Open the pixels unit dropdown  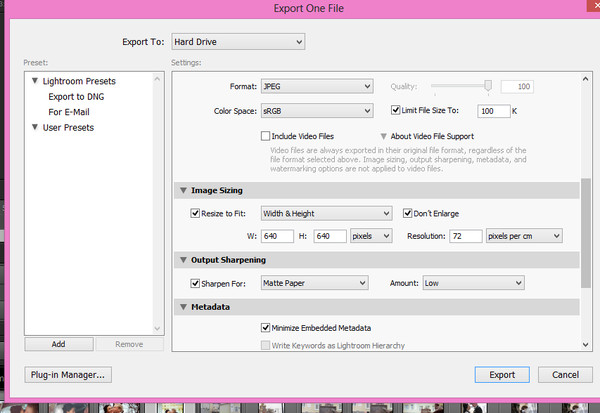371,236
